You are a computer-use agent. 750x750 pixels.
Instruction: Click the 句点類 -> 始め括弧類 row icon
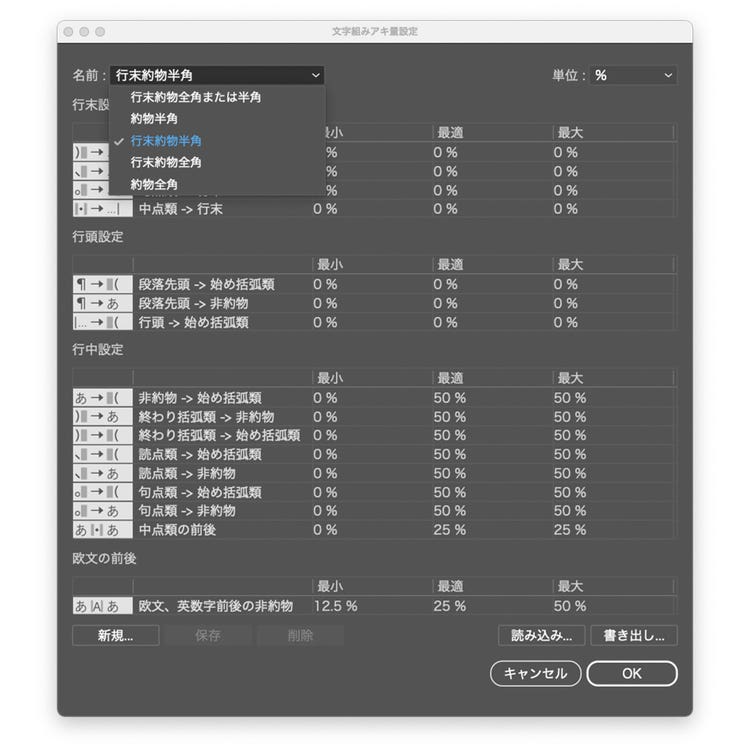[102, 492]
